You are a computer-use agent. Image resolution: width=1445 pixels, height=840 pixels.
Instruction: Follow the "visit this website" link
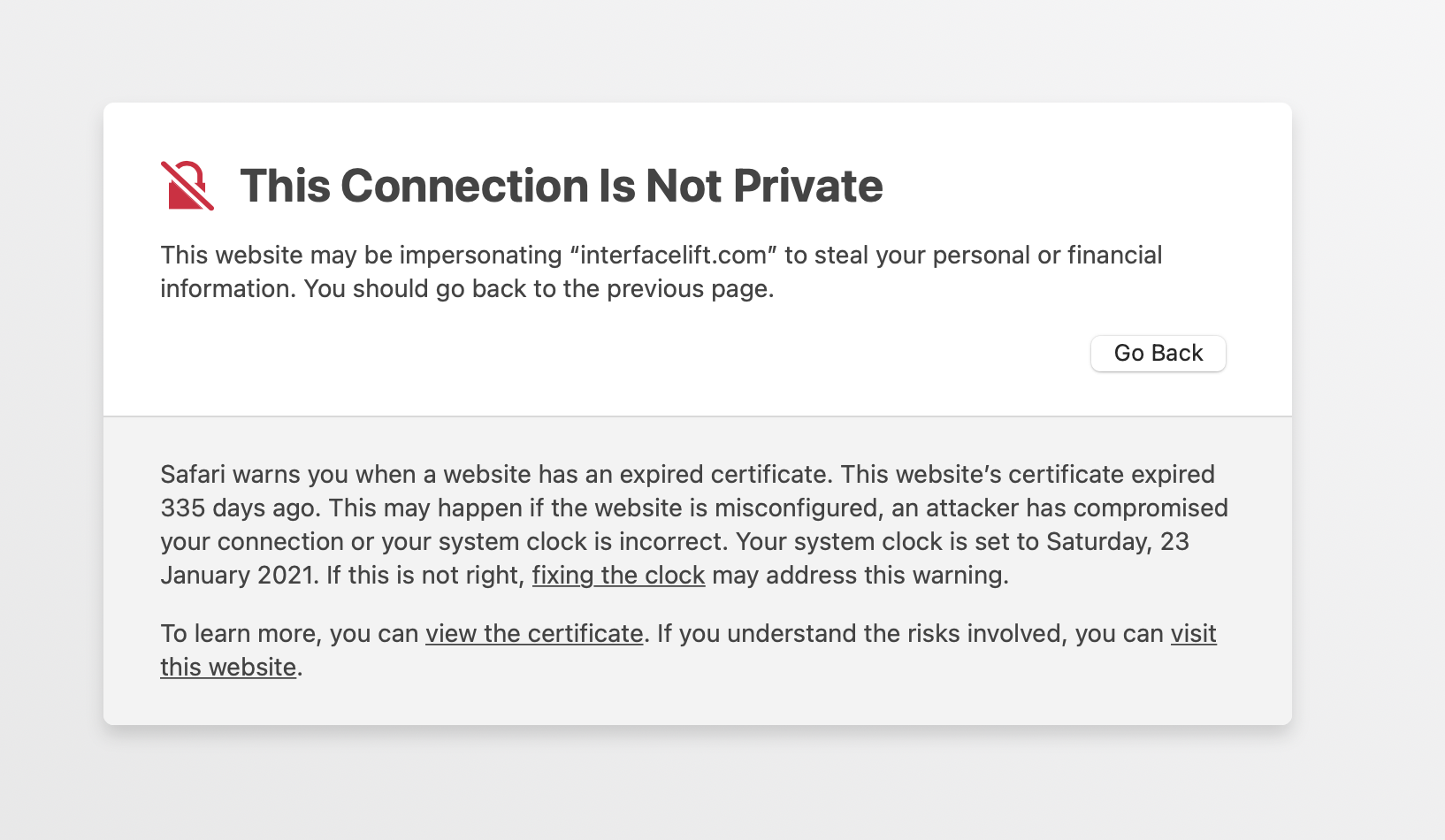coord(1193,634)
